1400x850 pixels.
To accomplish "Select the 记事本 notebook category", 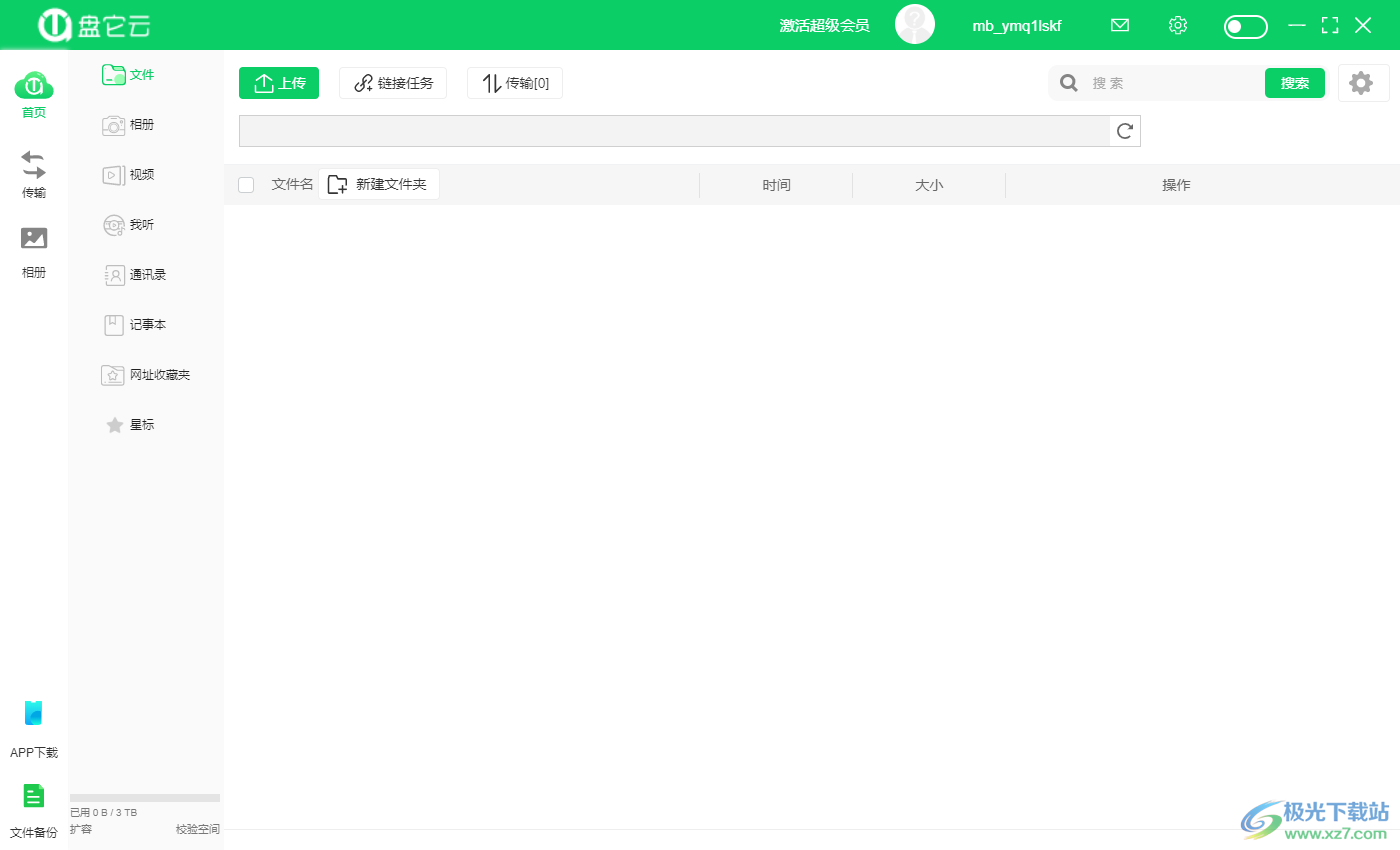I will (135, 325).
